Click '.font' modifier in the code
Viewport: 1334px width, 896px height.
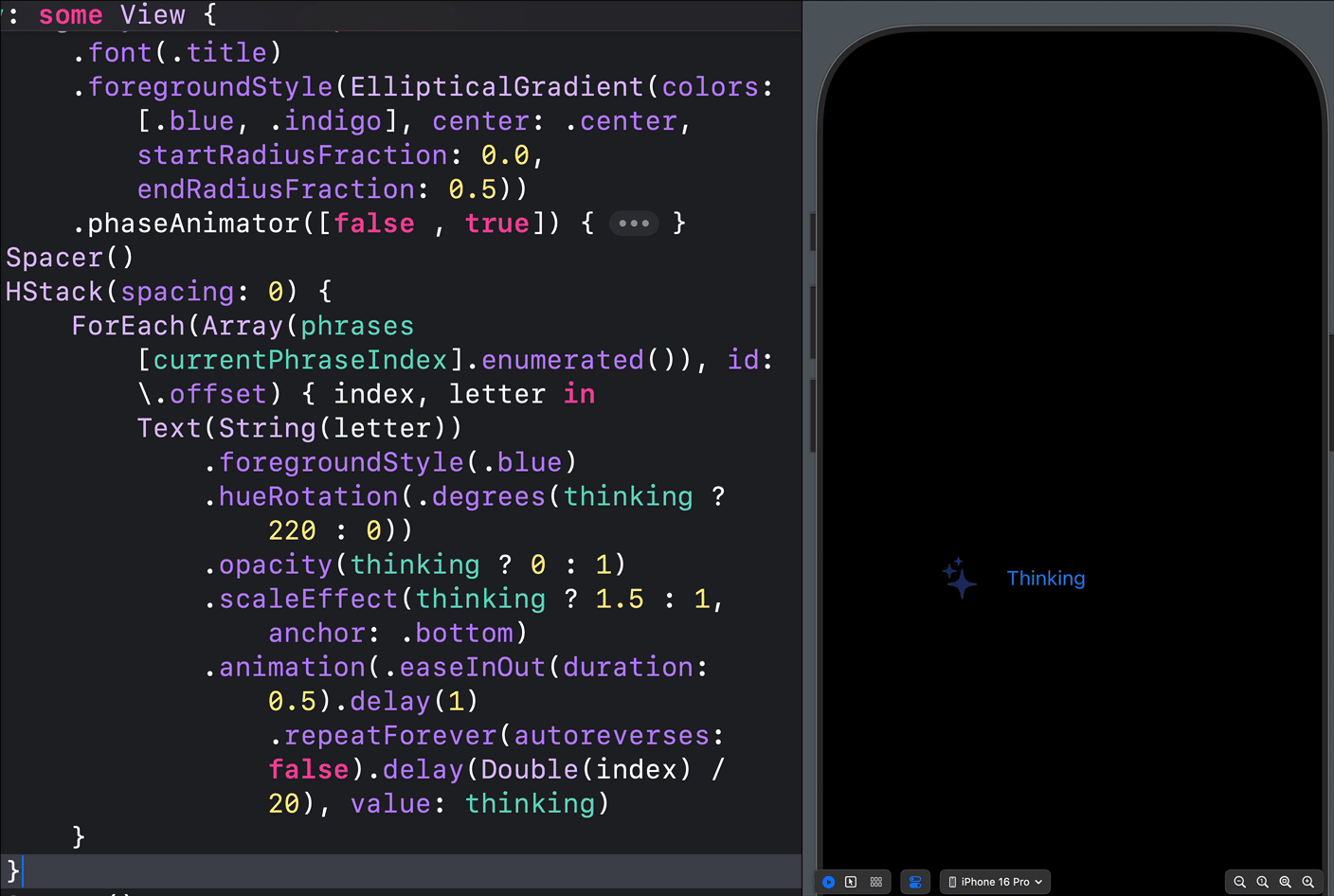click(112, 53)
